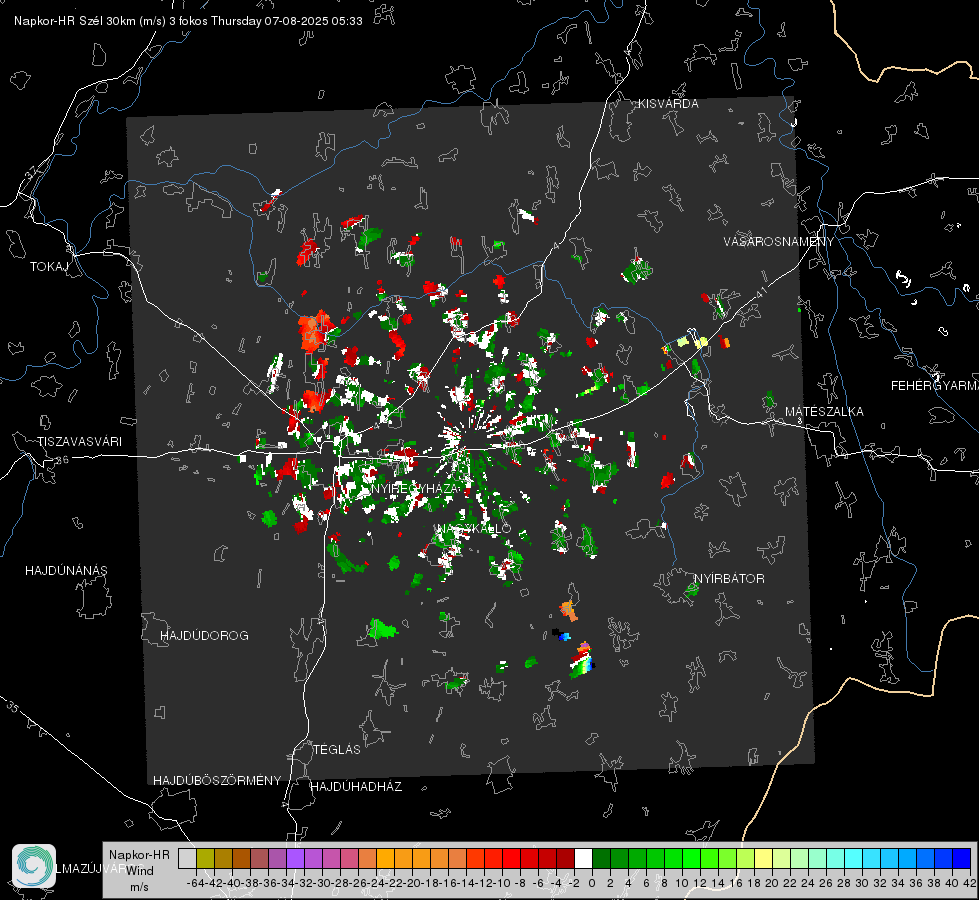Pick the white swatch between -2 and 0

pyautogui.click(x=583, y=858)
